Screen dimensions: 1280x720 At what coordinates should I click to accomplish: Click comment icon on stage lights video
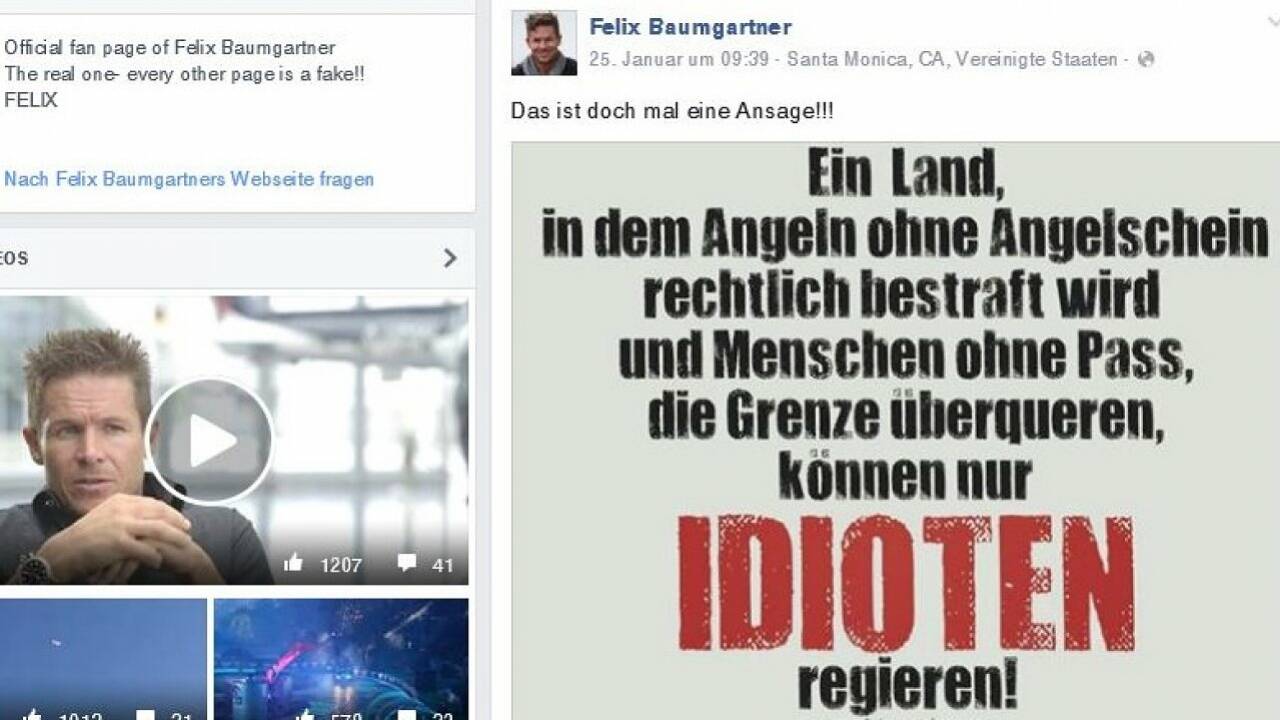pos(407,715)
